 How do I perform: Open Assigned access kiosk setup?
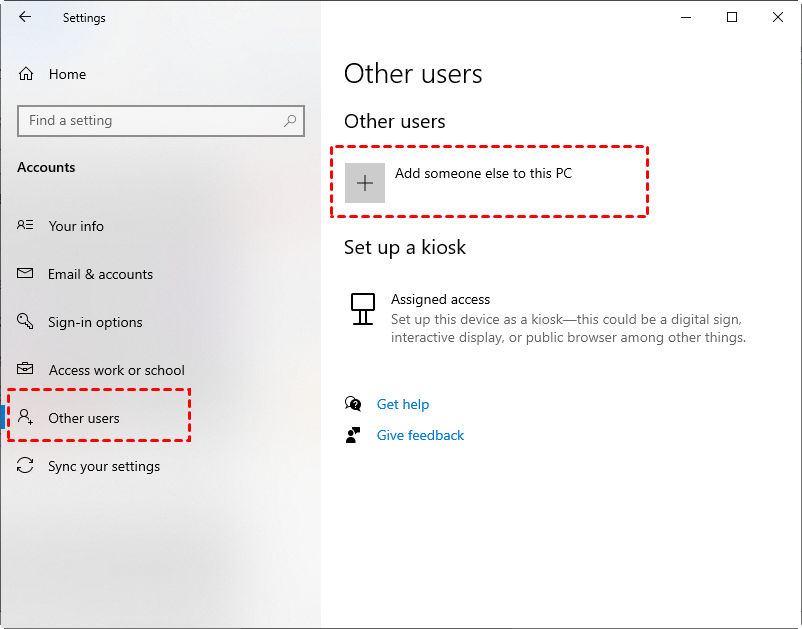pyautogui.click(x=440, y=299)
